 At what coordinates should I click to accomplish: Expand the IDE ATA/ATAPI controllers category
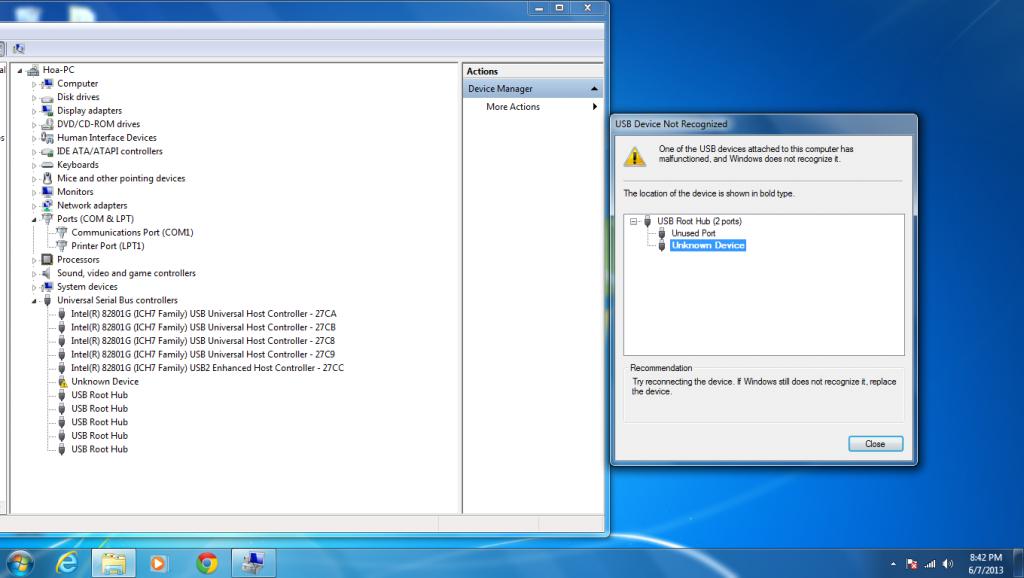click(x=34, y=152)
